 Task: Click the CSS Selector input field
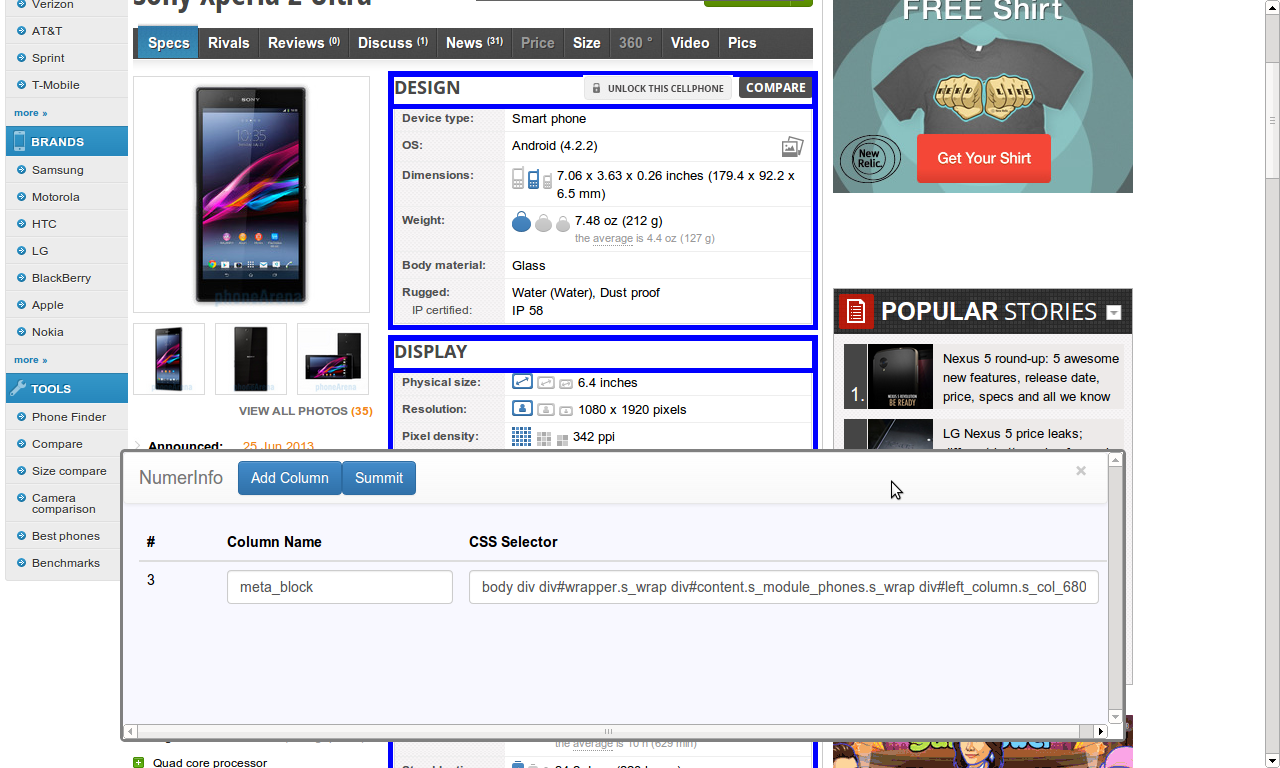[784, 587]
